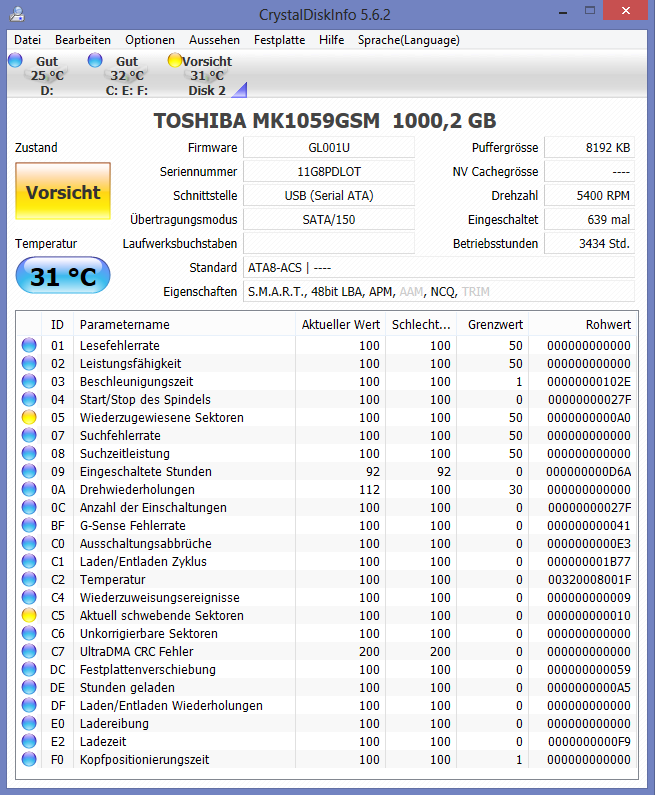655x795 pixels.
Task: Click the Betriebsstunden value 3434 Std.
Action: (589, 243)
